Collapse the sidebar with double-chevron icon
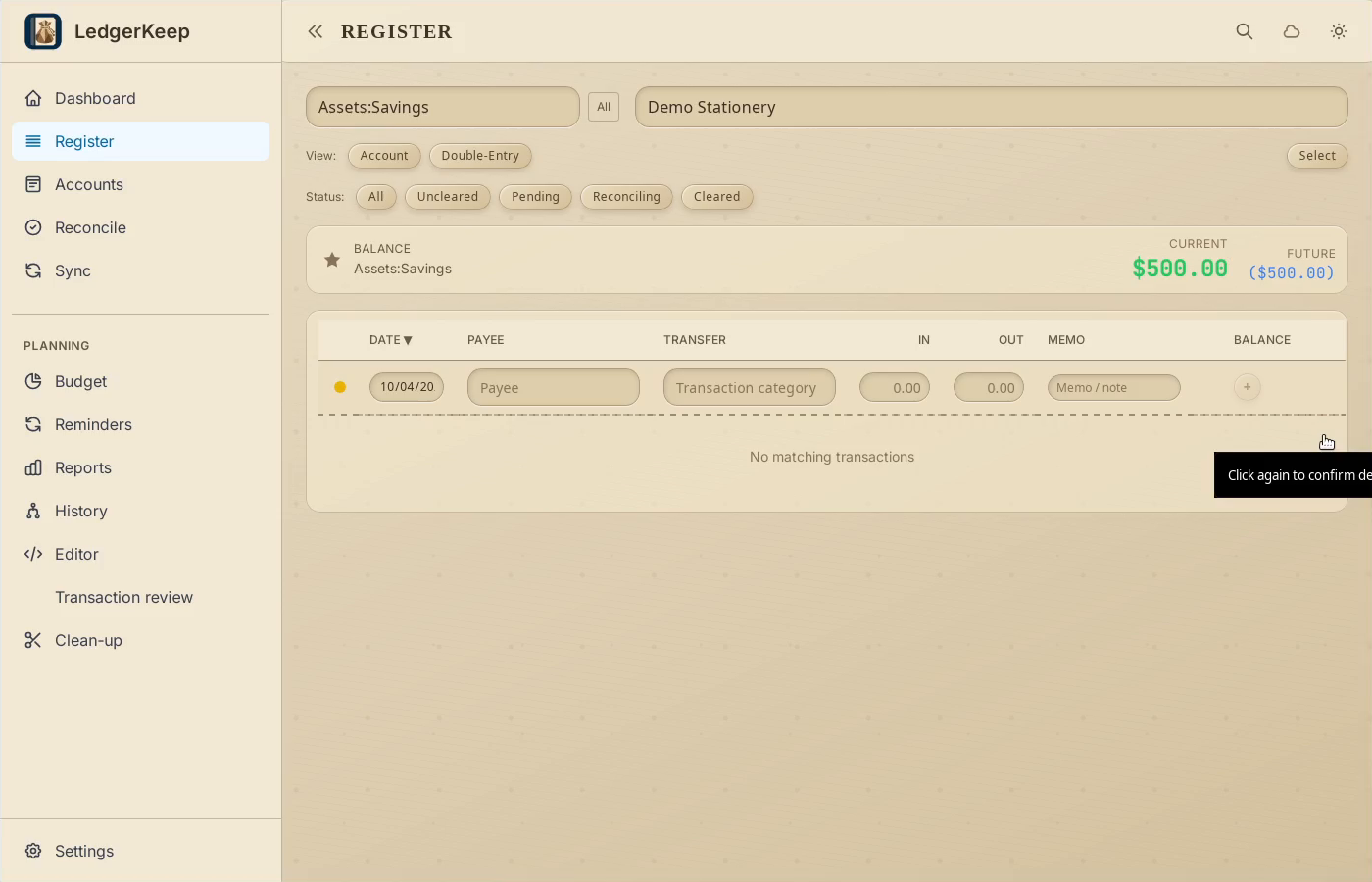Screen dimensions: 1372x882 click(x=316, y=31)
